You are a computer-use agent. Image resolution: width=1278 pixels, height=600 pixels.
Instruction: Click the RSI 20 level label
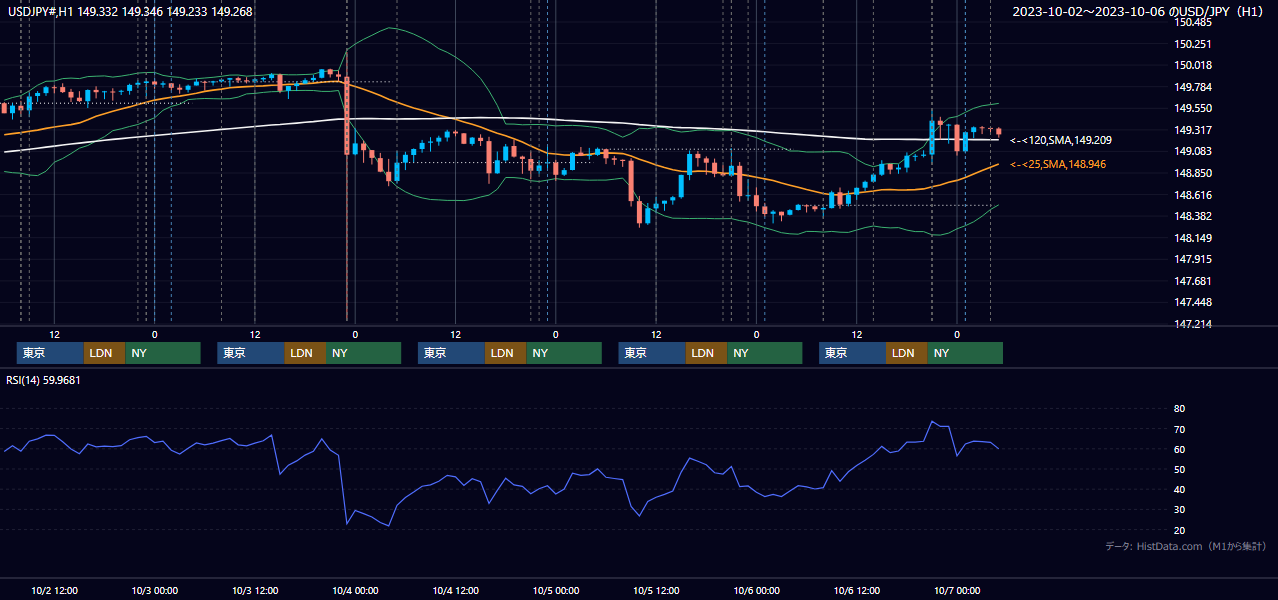point(1179,530)
